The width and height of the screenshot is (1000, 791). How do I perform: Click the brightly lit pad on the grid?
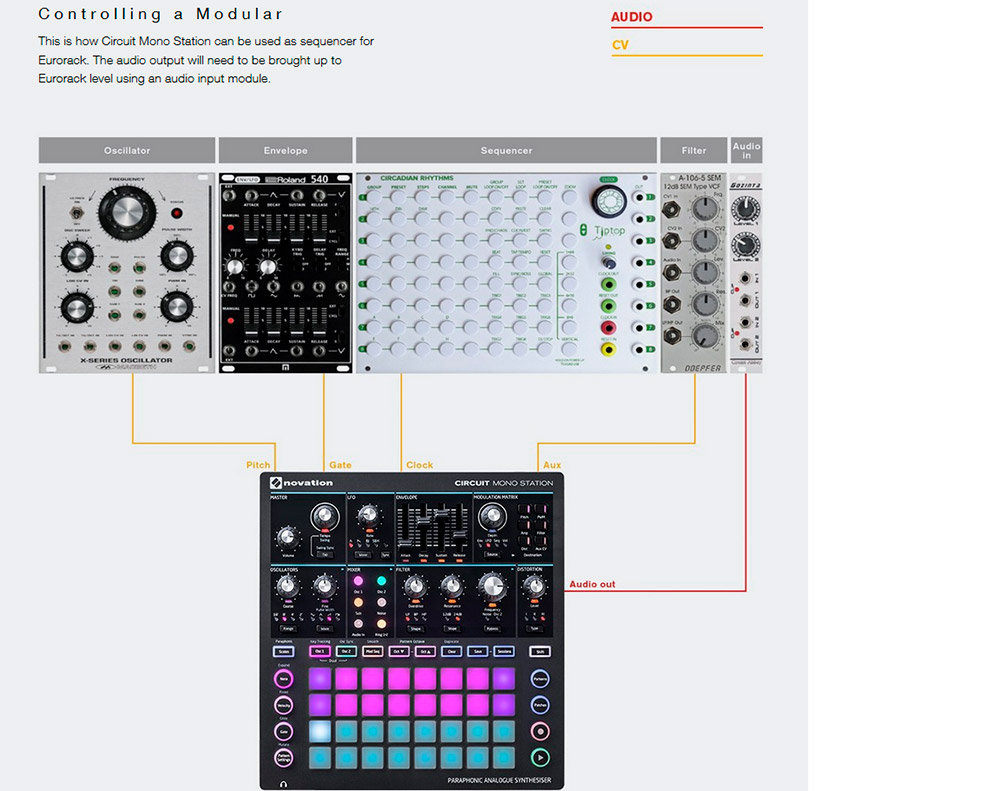[321, 731]
